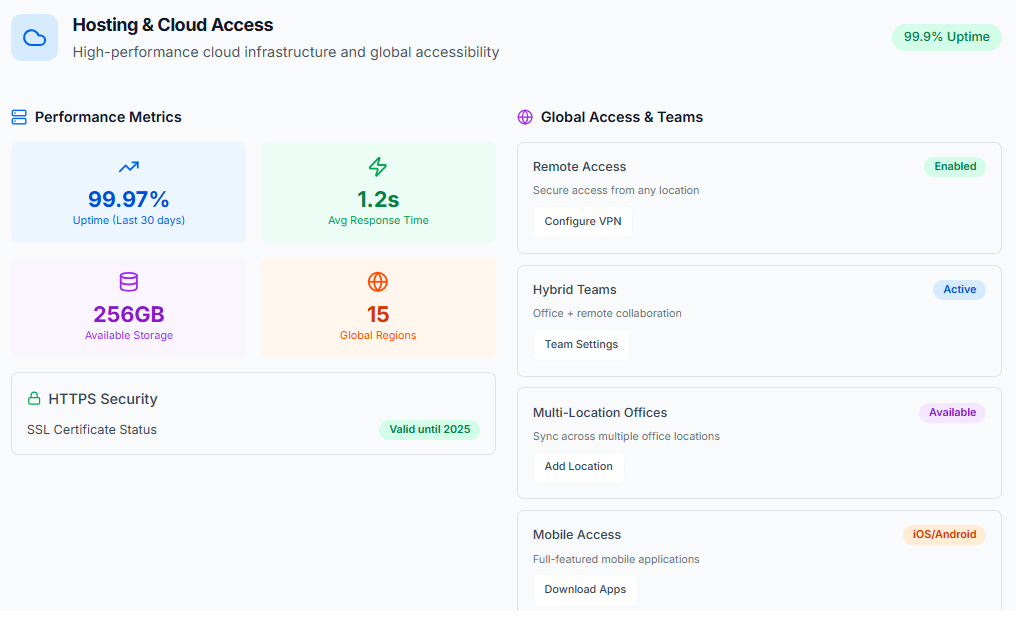Click the purple globe icon by Global Access

[x=525, y=117]
